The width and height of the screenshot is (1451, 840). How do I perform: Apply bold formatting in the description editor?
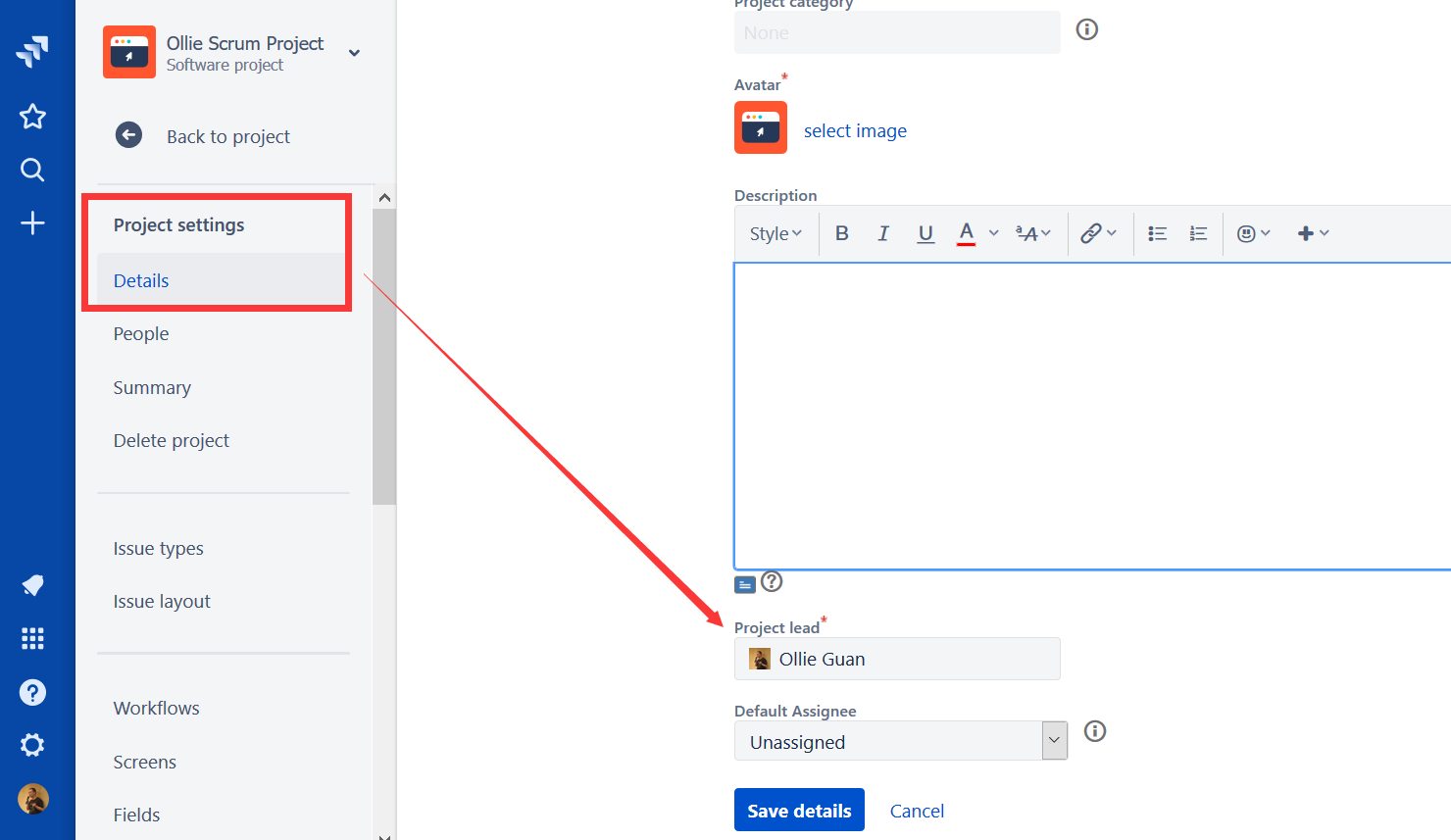pyautogui.click(x=841, y=232)
